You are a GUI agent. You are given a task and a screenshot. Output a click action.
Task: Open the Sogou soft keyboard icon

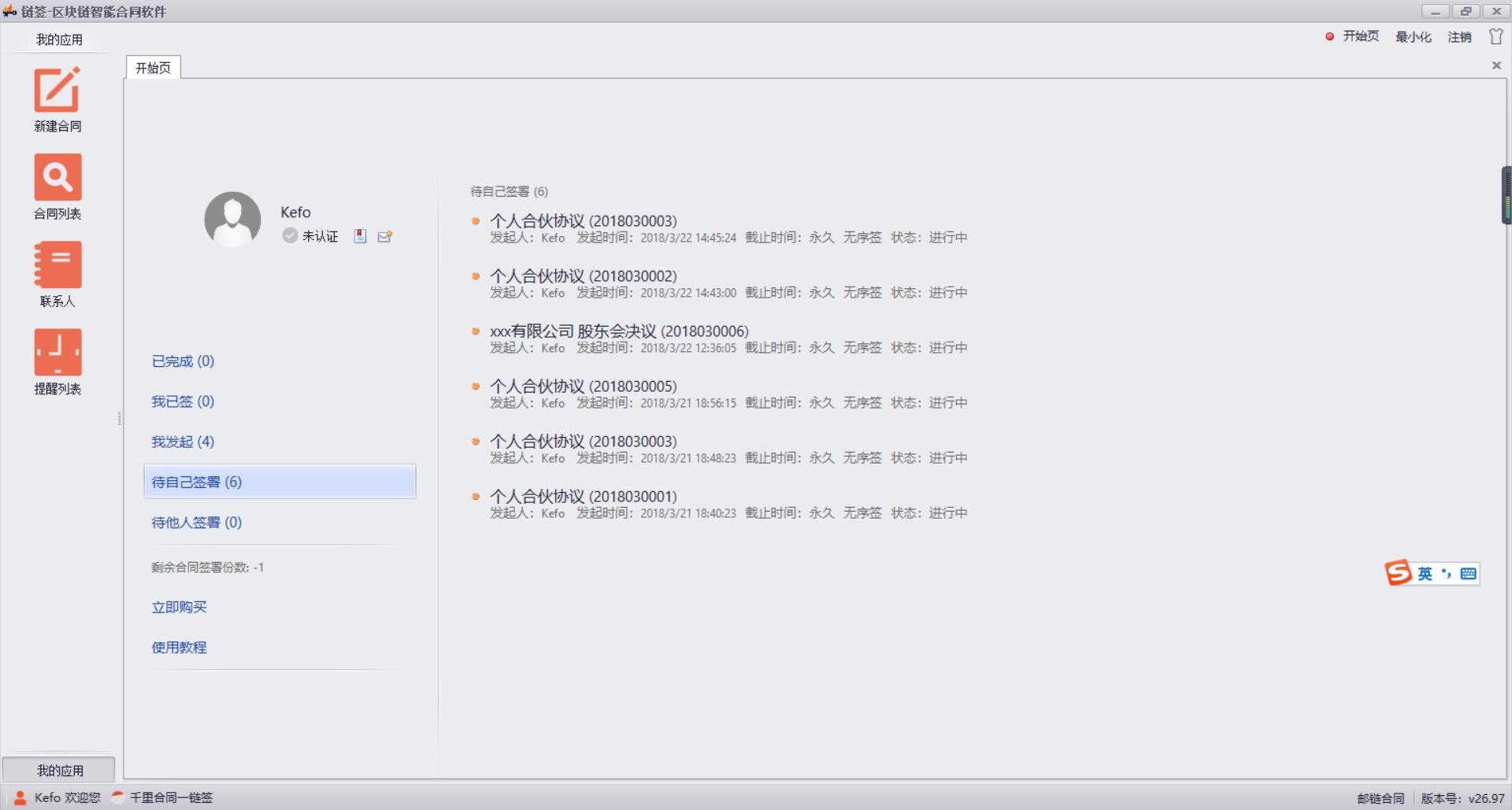pyautogui.click(x=1468, y=574)
